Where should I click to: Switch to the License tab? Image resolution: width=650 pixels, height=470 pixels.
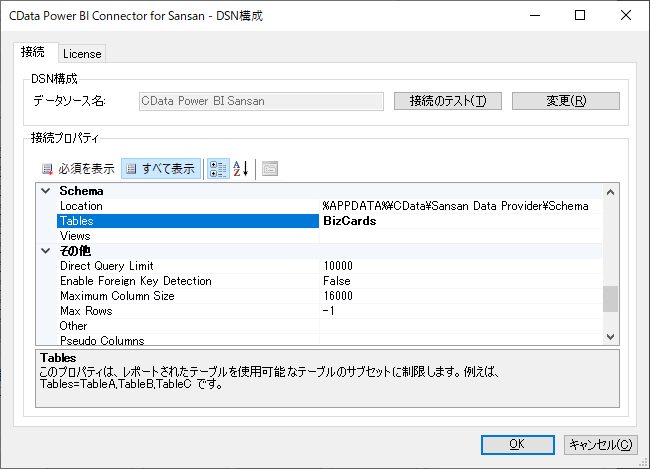coord(82,53)
